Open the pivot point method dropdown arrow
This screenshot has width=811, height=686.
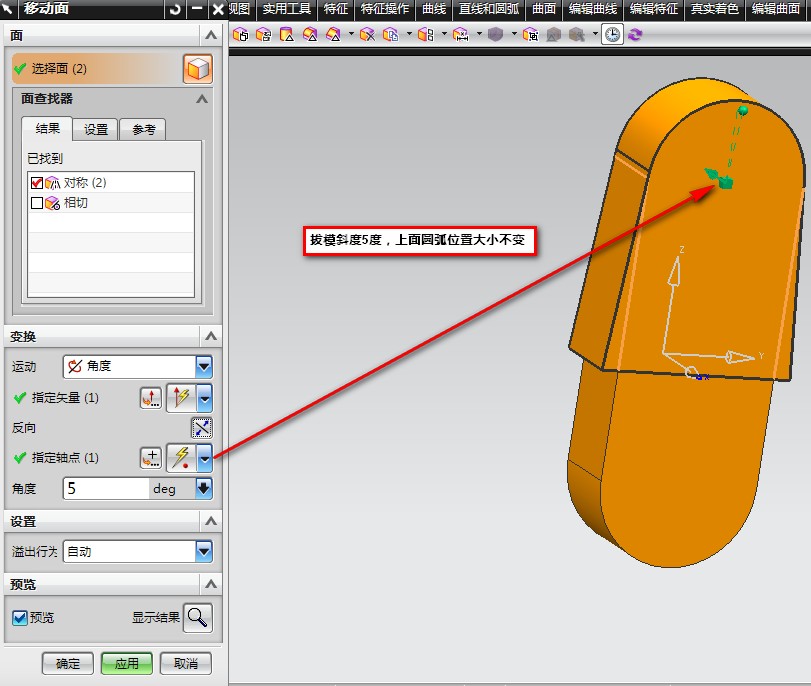tap(205, 458)
